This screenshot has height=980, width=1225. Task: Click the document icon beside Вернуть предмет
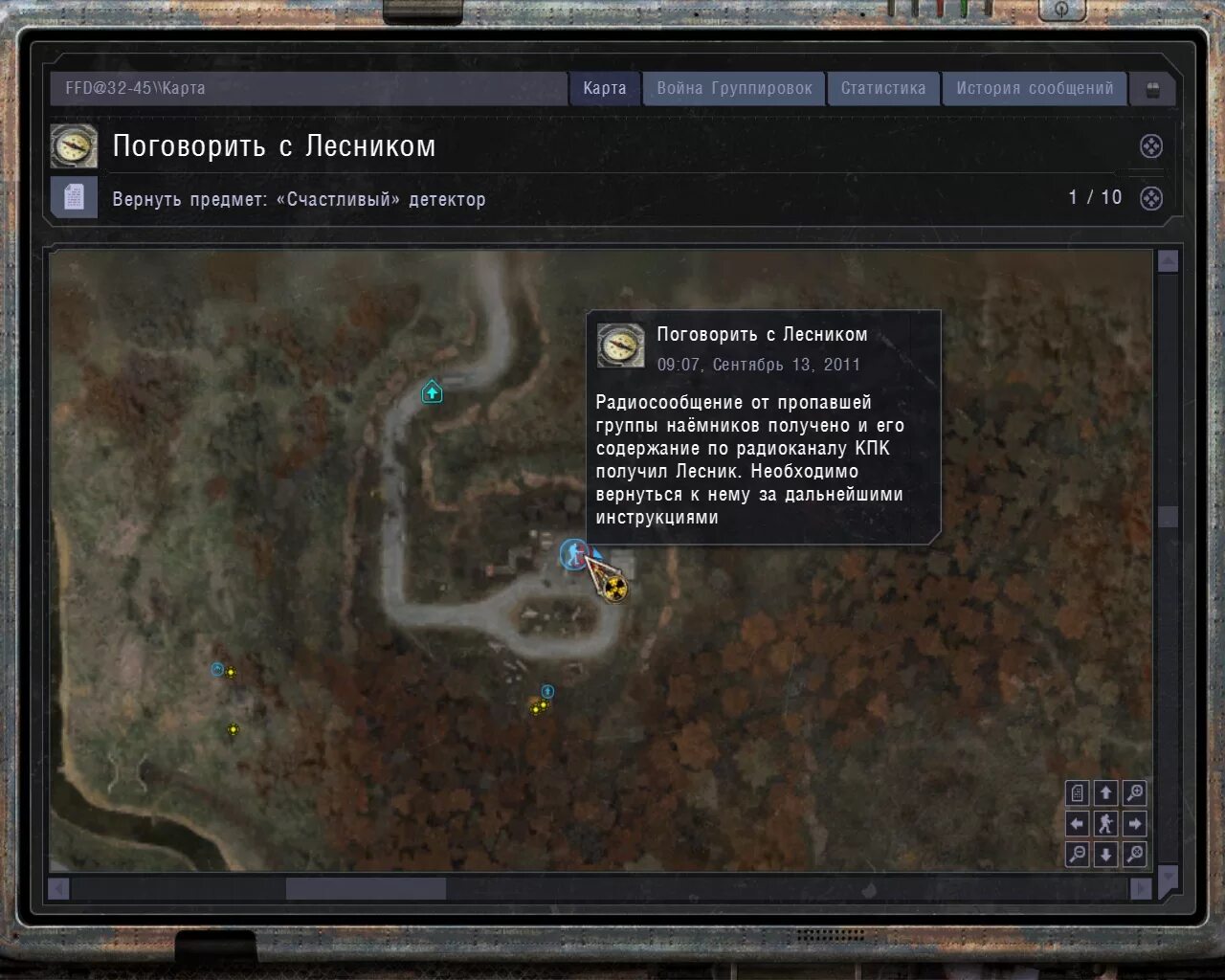point(74,197)
